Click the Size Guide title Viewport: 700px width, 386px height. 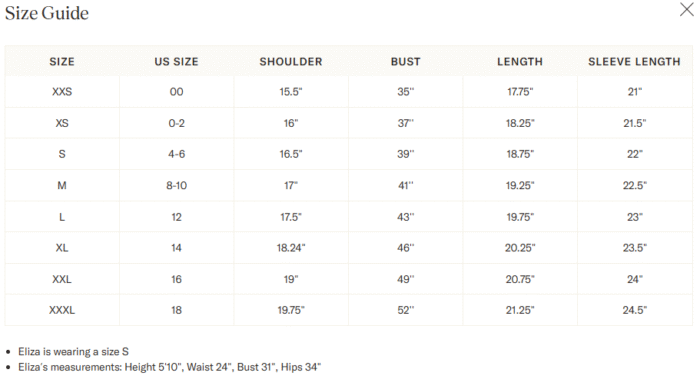(x=47, y=13)
